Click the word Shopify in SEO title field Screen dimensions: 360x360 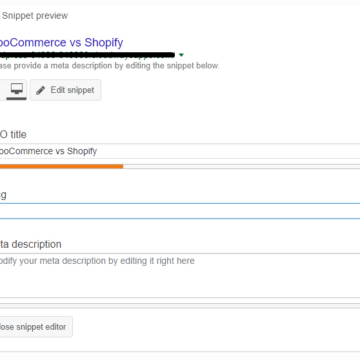pyautogui.click(x=82, y=151)
